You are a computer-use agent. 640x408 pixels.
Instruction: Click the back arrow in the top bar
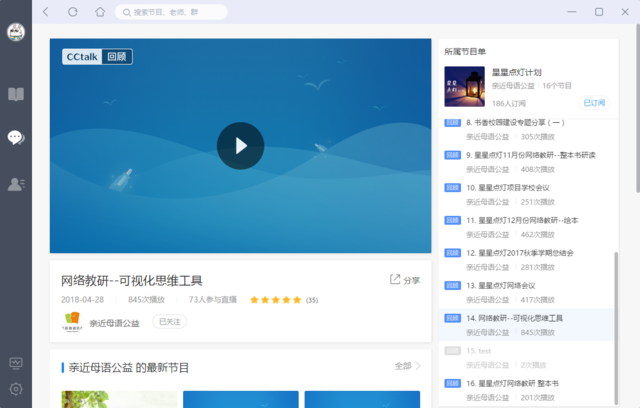click(46, 12)
